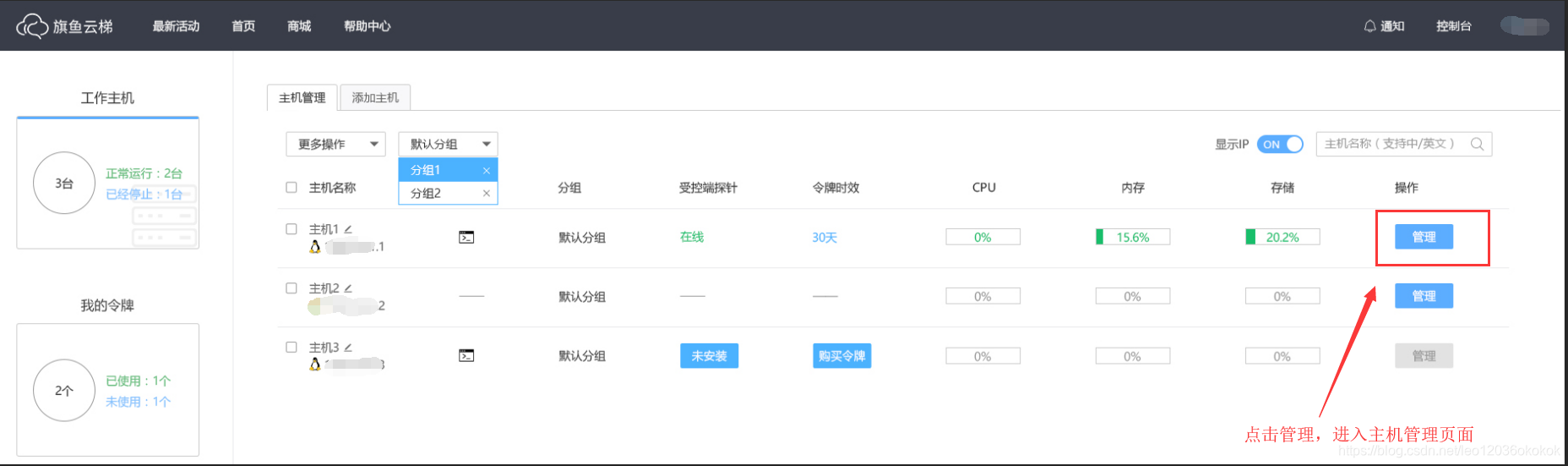The width and height of the screenshot is (1568, 466).
Task: Click 已使用：1个 token text
Action: click(138, 381)
